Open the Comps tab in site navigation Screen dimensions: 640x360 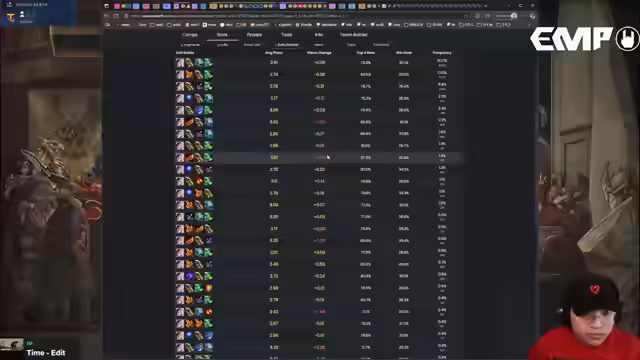190,35
